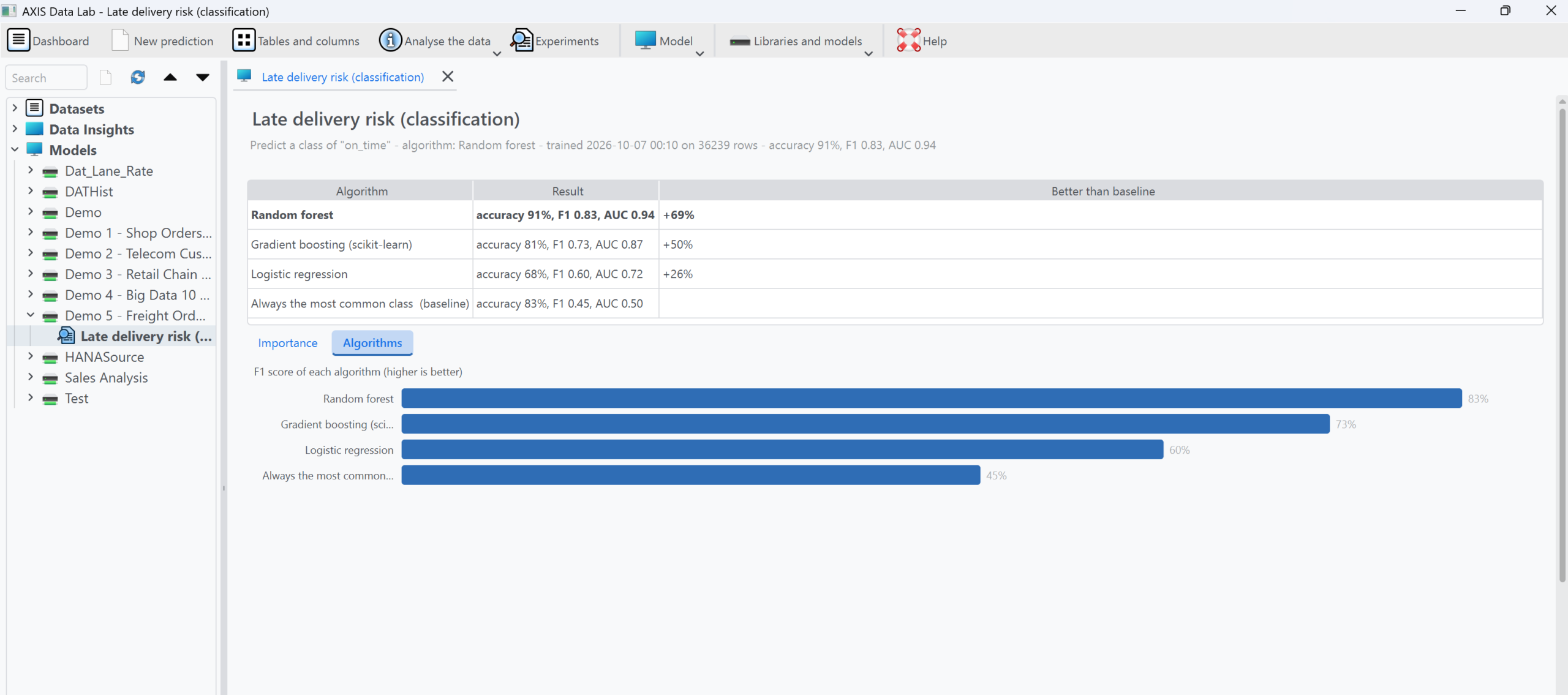Click the new document icon beside Search
The width and height of the screenshot is (1568, 695).
coord(105,77)
